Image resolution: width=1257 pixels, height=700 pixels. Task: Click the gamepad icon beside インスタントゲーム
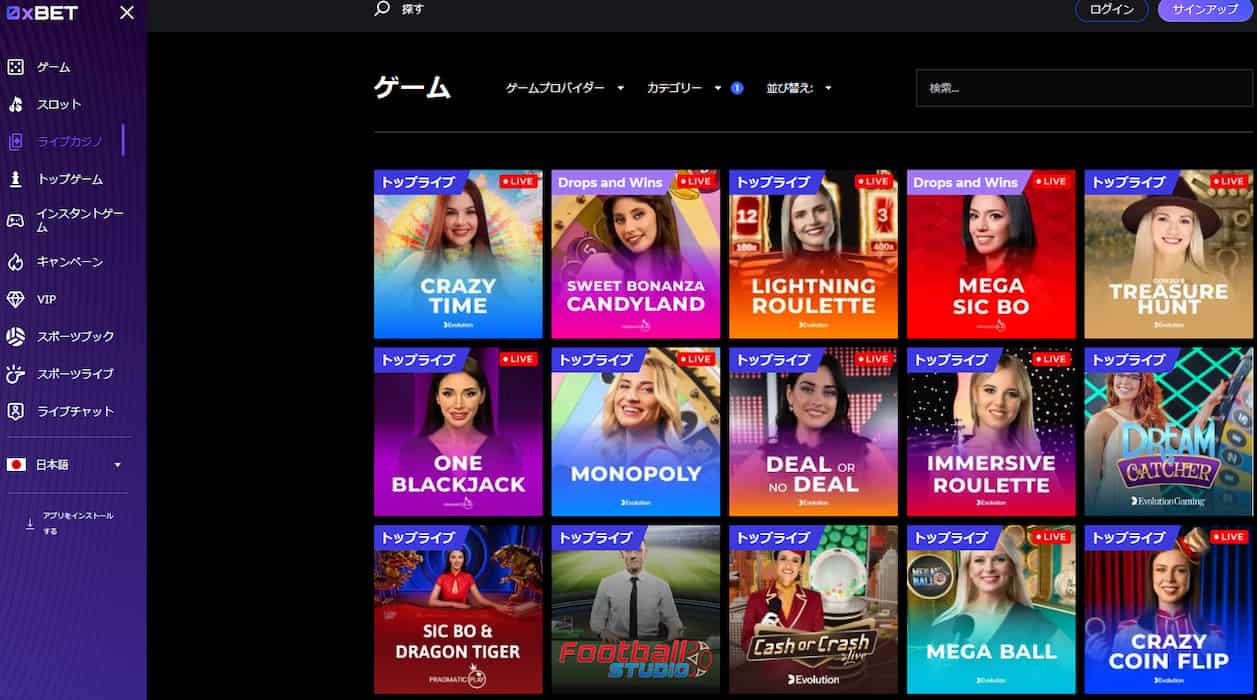[x=15, y=220]
